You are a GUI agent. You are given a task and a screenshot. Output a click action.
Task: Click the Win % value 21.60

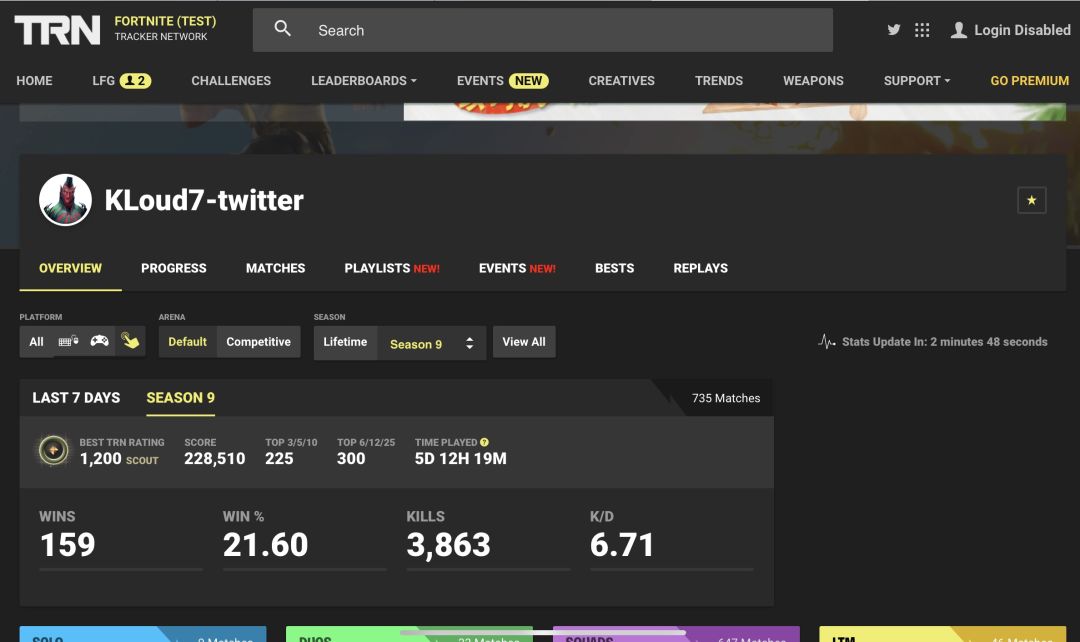coord(266,545)
